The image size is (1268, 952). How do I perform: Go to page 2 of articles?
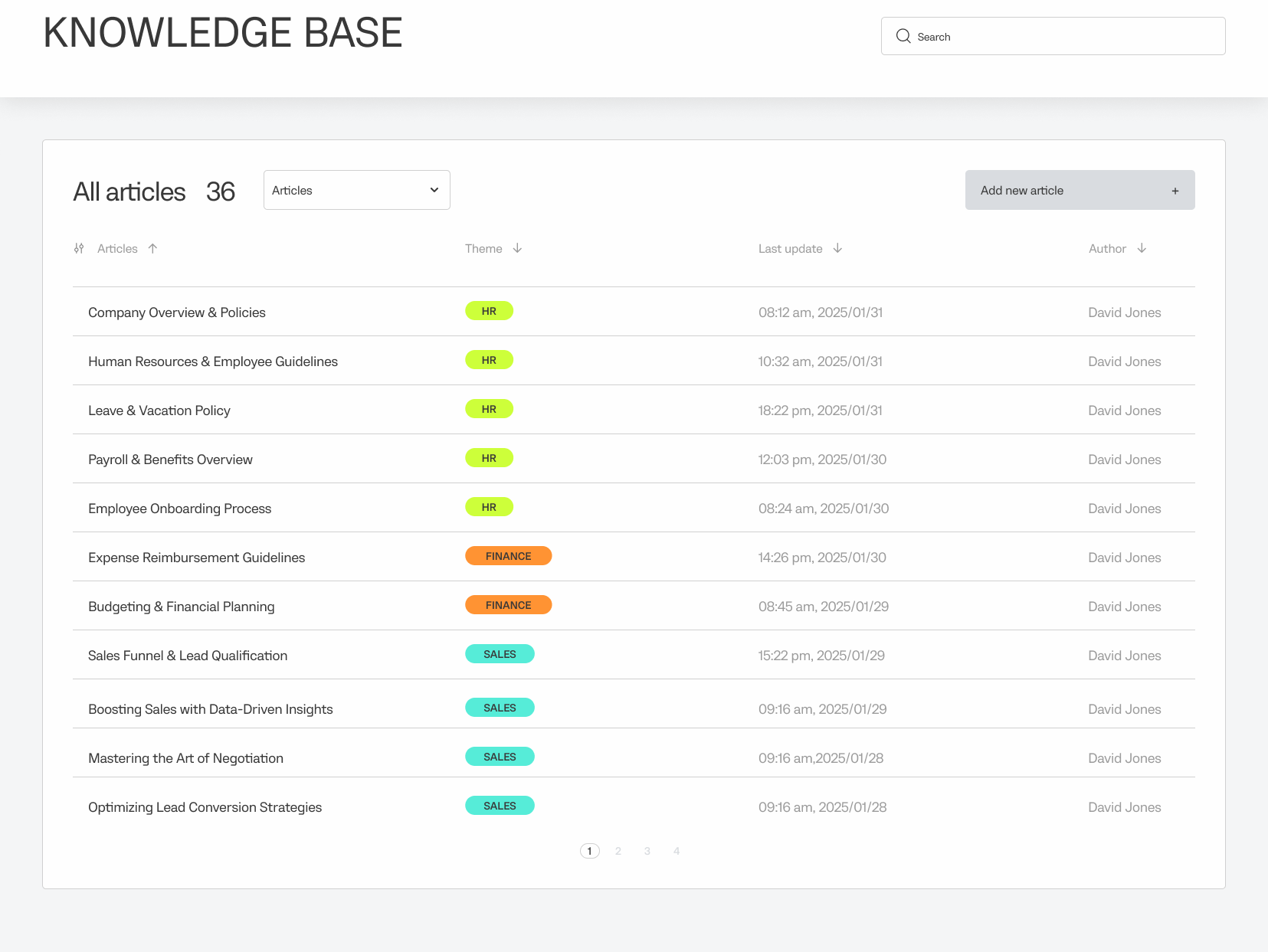pyautogui.click(x=618, y=851)
